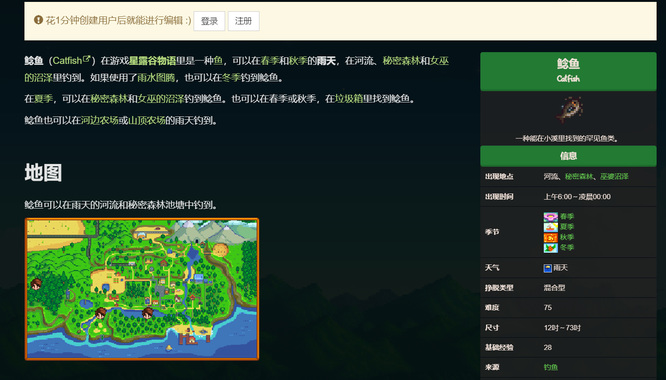Click the winter season icon in the infobox
666x380 pixels.
coord(550,248)
